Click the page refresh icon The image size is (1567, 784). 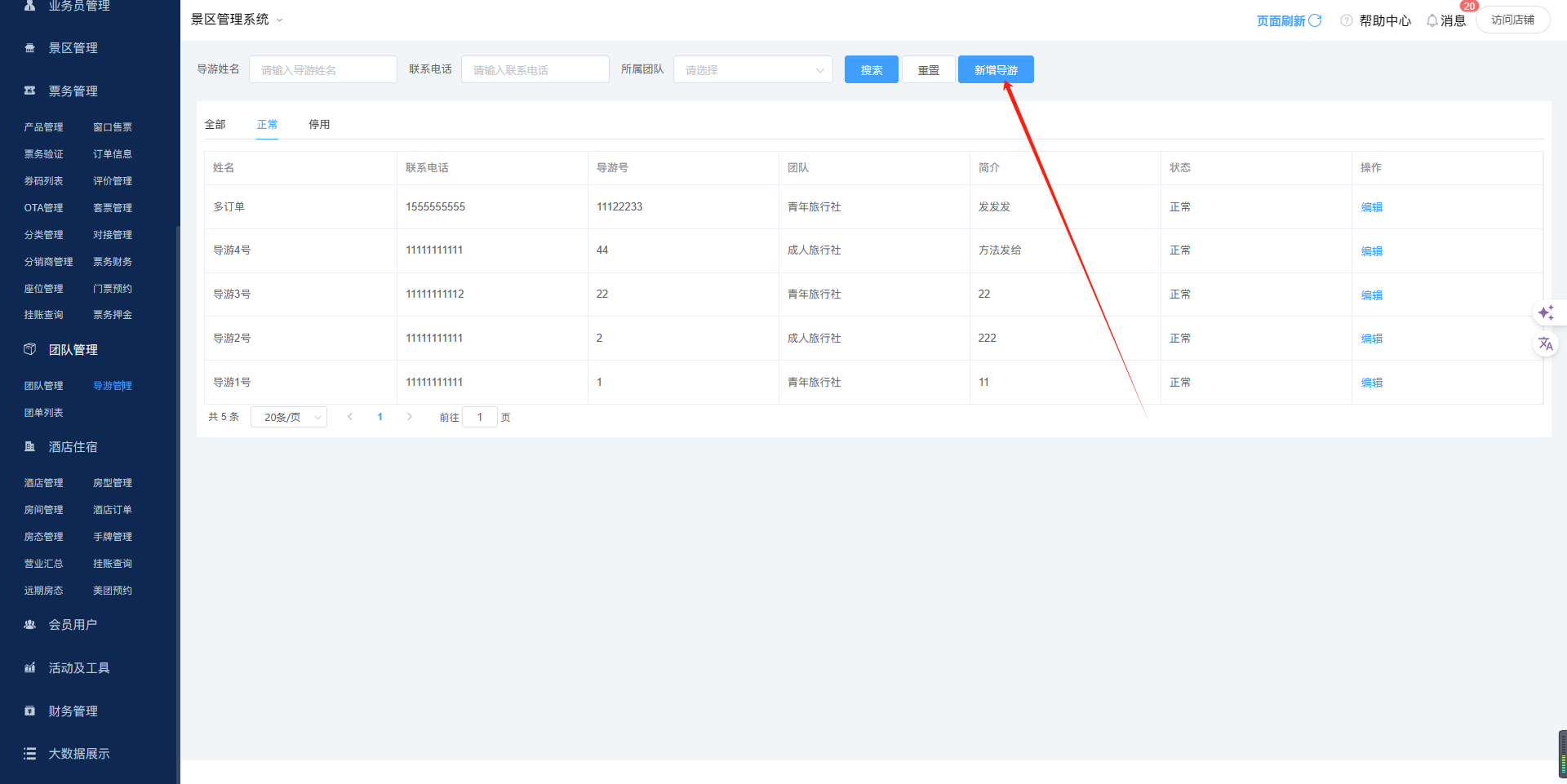tap(1315, 20)
